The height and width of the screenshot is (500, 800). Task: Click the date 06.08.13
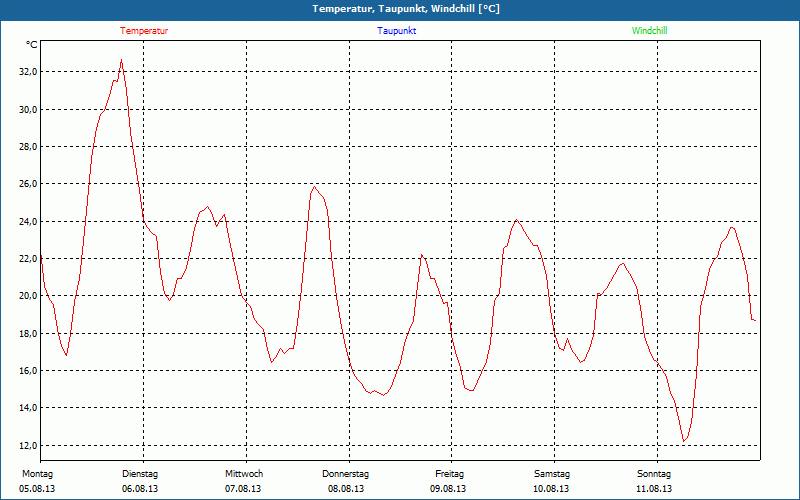140,489
